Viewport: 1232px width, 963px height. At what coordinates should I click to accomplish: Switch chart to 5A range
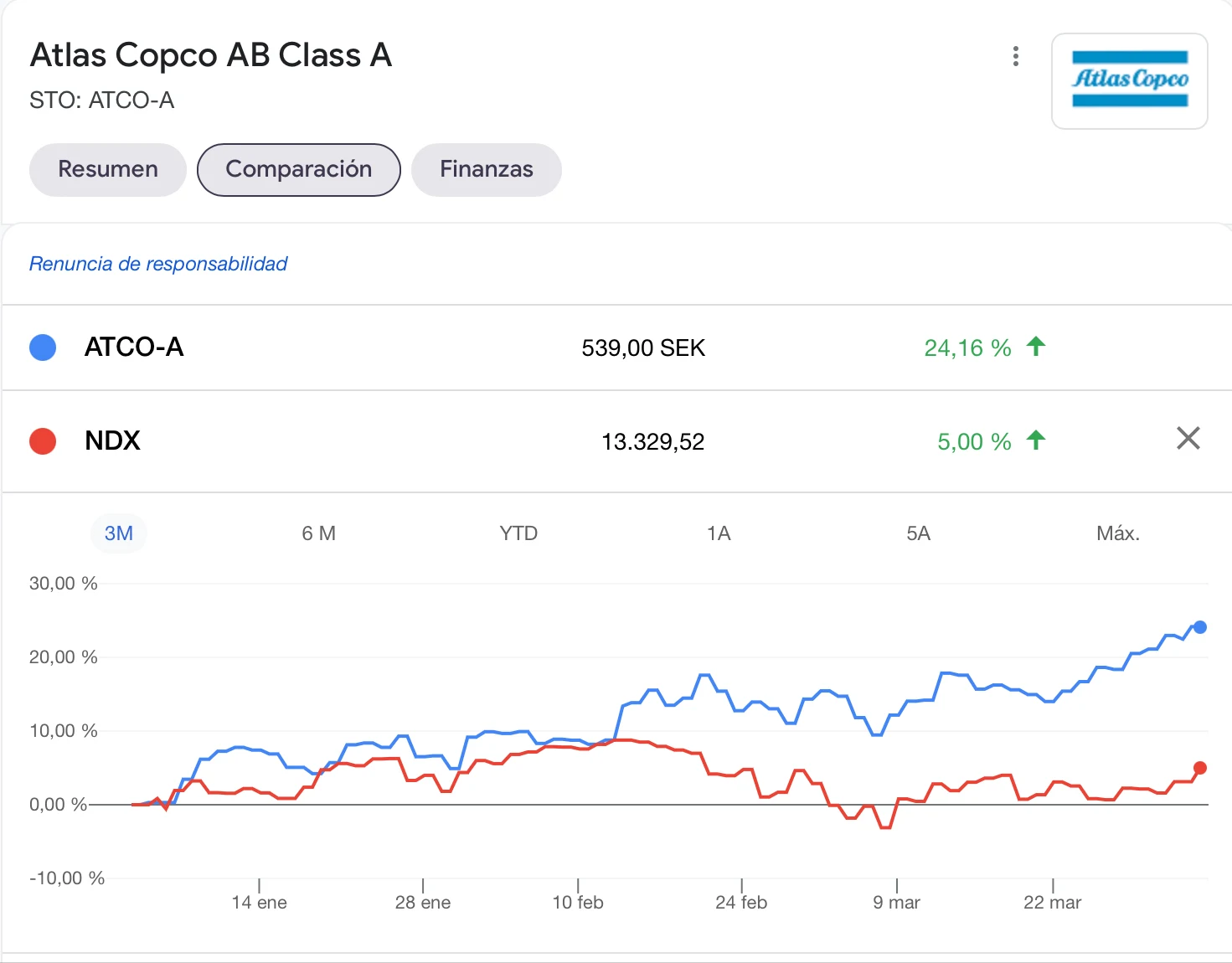918,533
